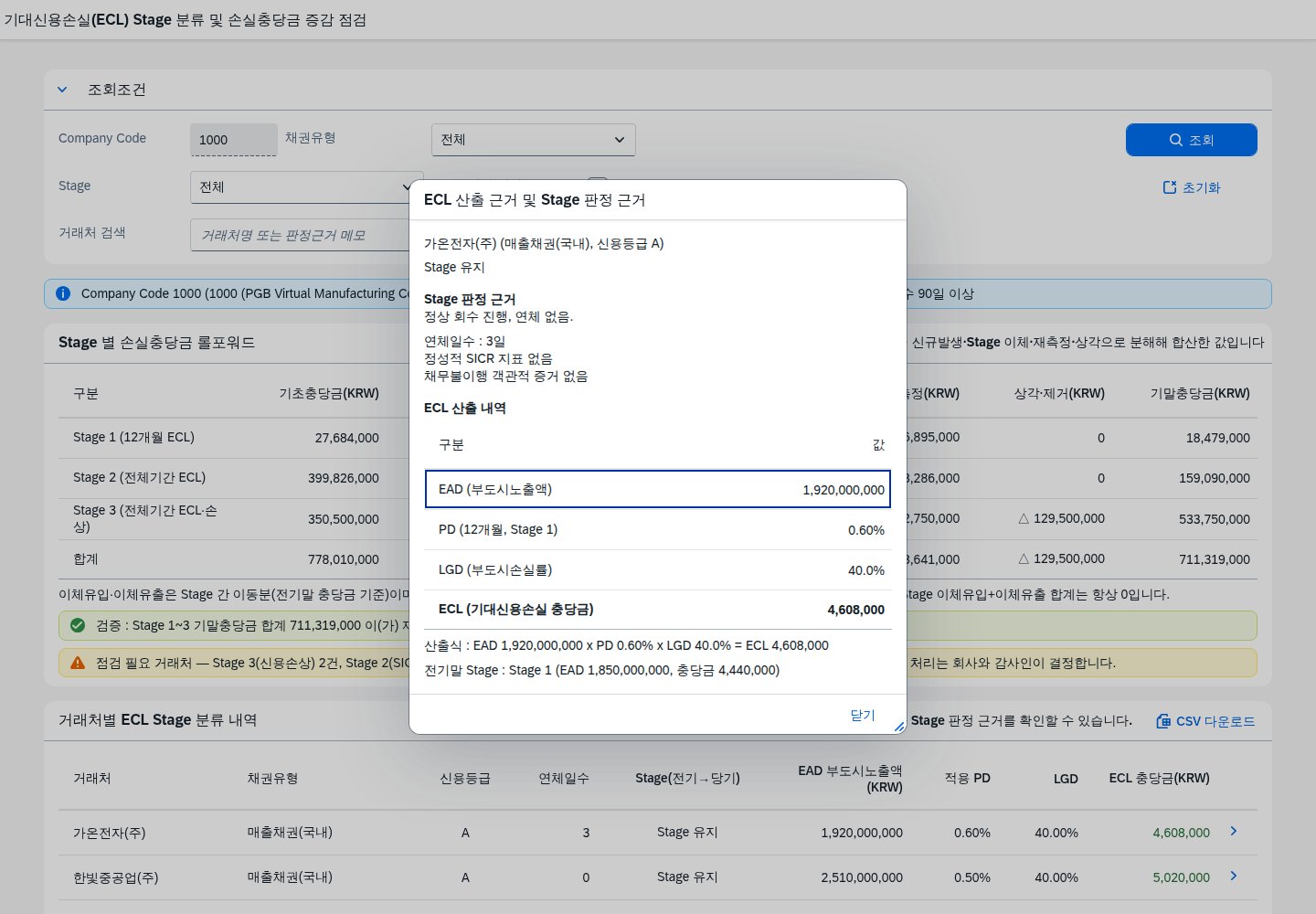Click the magnifier icon in 조회 button
This screenshot has height=914, width=1316.
coord(1176,140)
